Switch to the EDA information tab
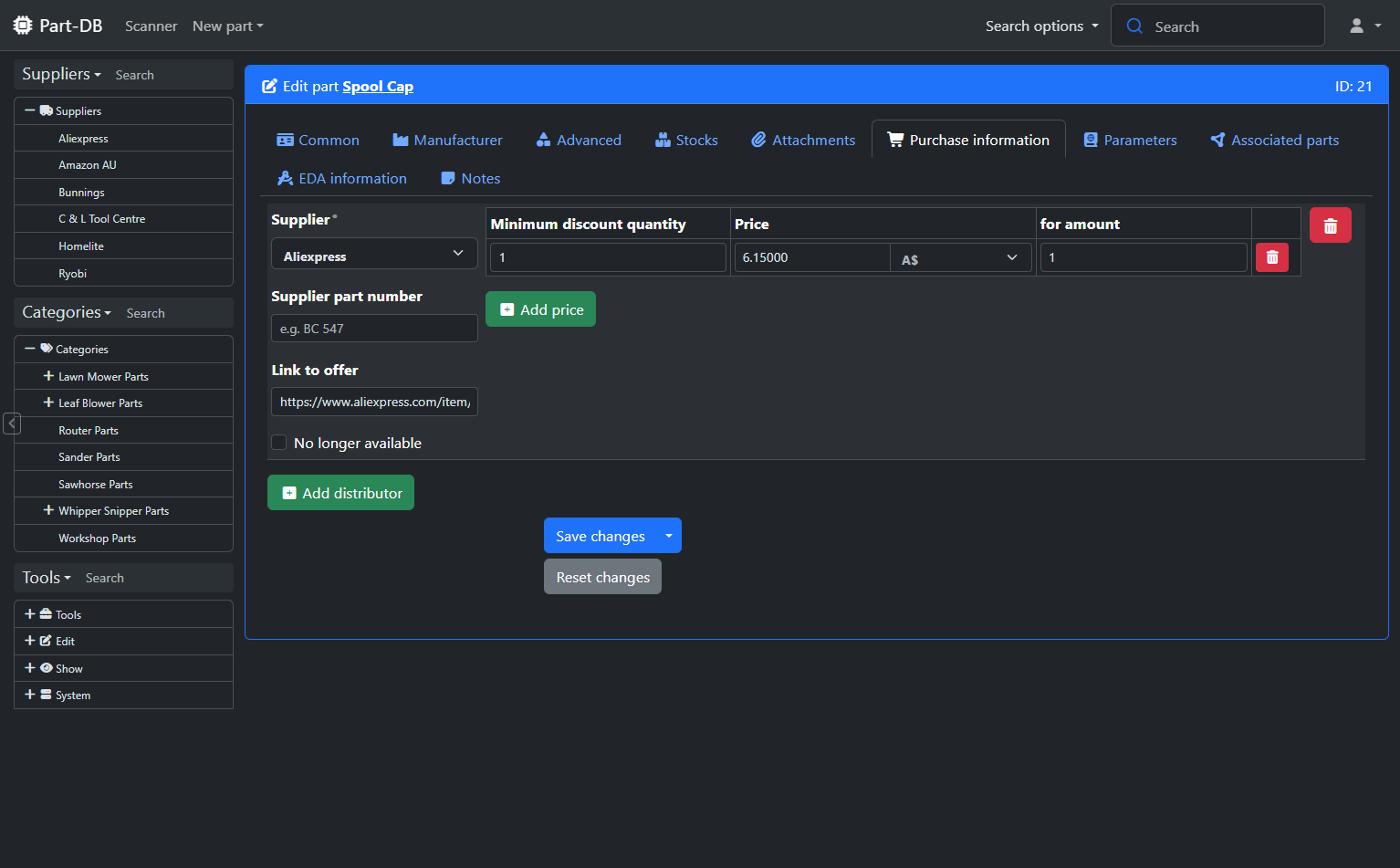 tap(341, 178)
